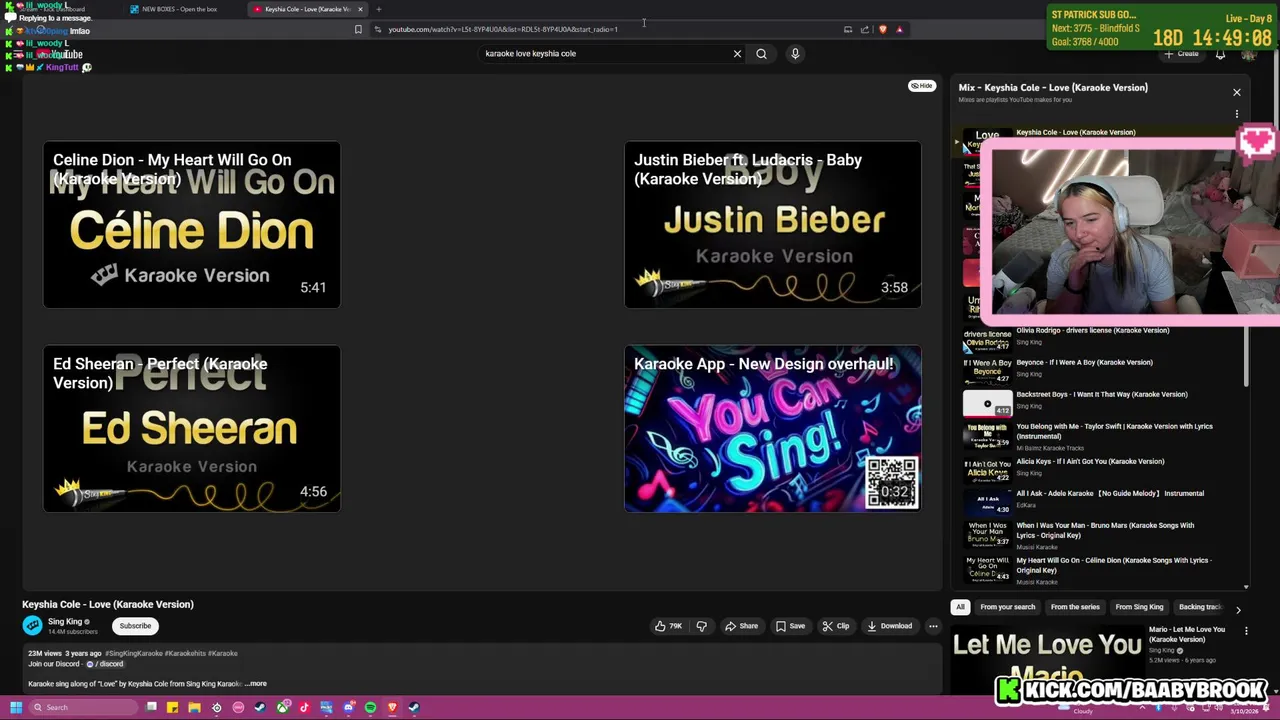The width and height of the screenshot is (1280, 720).
Task: Share the Keyshia Cole karaoke video
Action: [741, 626]
